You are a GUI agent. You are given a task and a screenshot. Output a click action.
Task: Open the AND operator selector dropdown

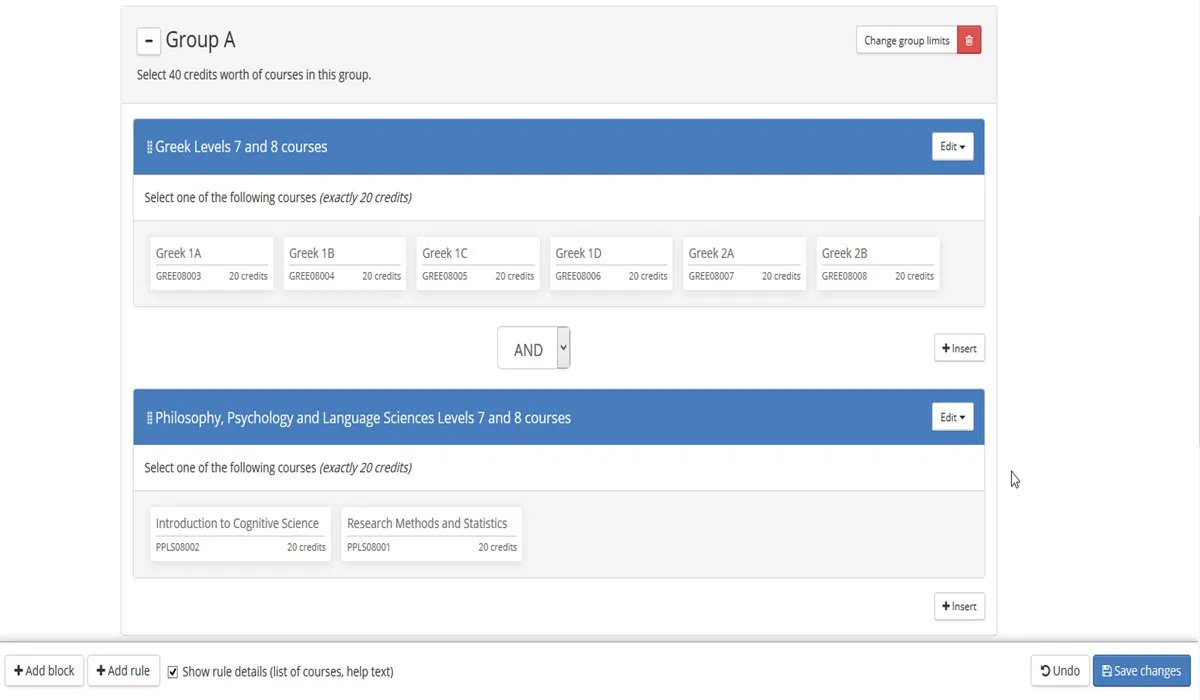click(562, 347)
